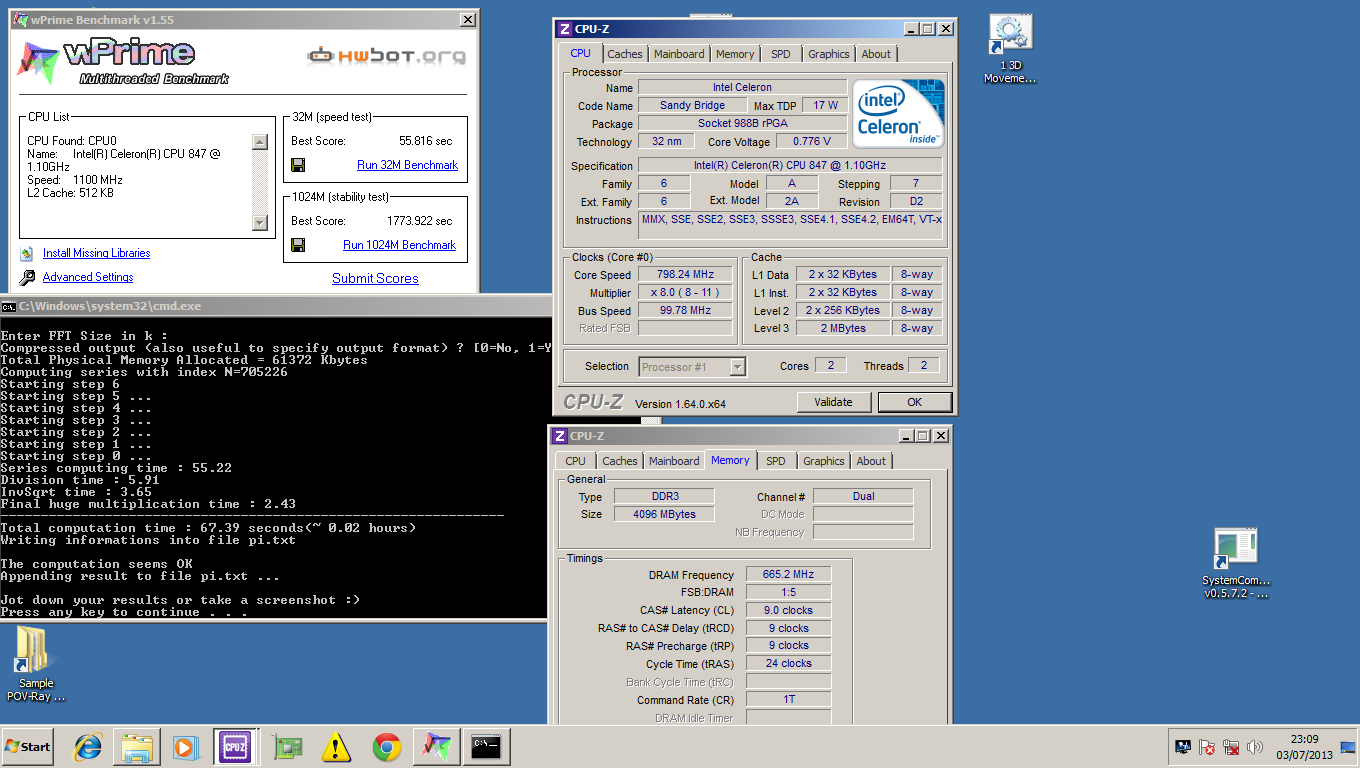
Task: Select the Caches tab in lower CPU-Z window
Action: (x=620, y=461)
